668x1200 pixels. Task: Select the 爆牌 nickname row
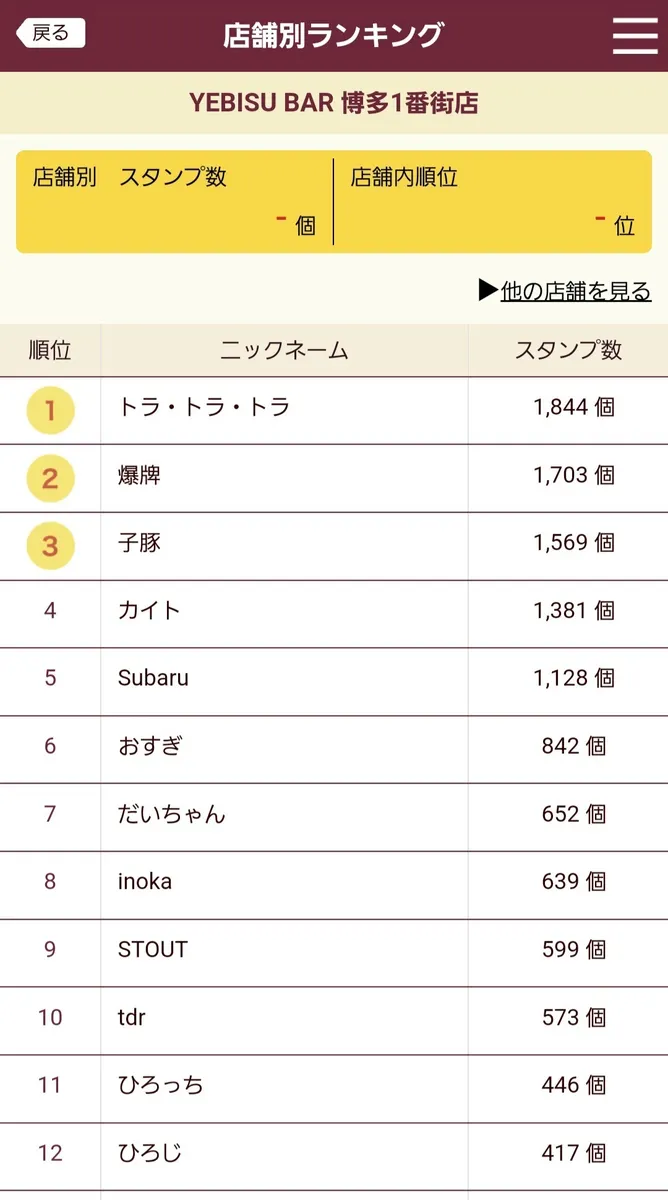tap(334, 478)
